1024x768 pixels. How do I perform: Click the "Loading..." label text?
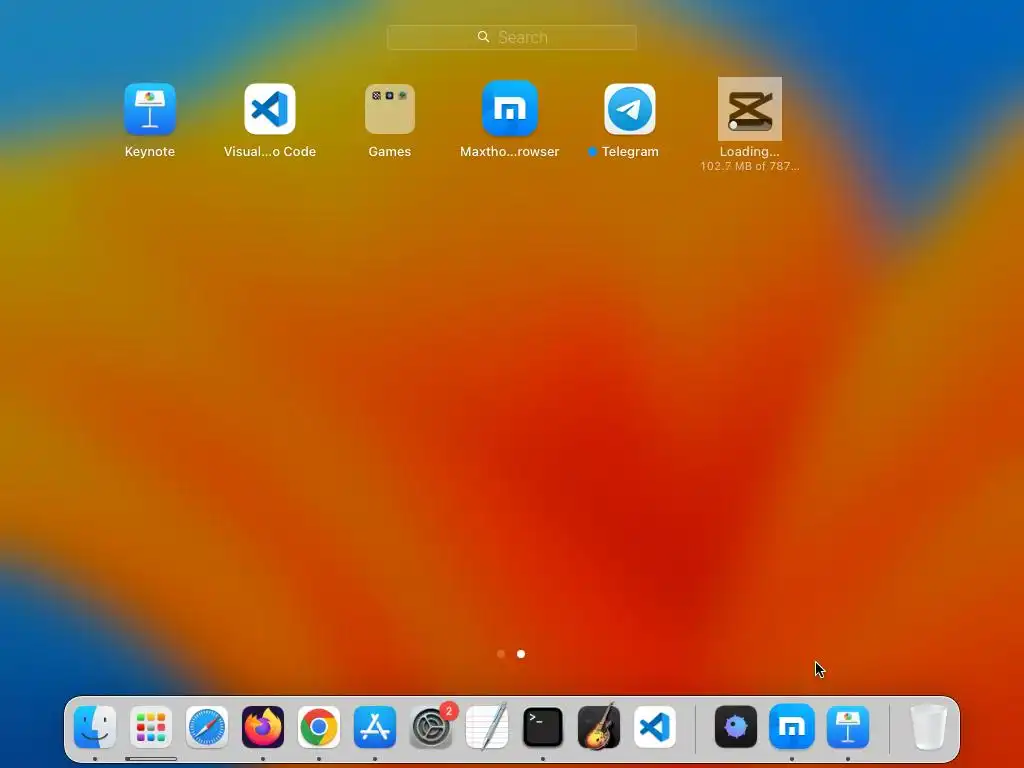(x=750, y=152)
